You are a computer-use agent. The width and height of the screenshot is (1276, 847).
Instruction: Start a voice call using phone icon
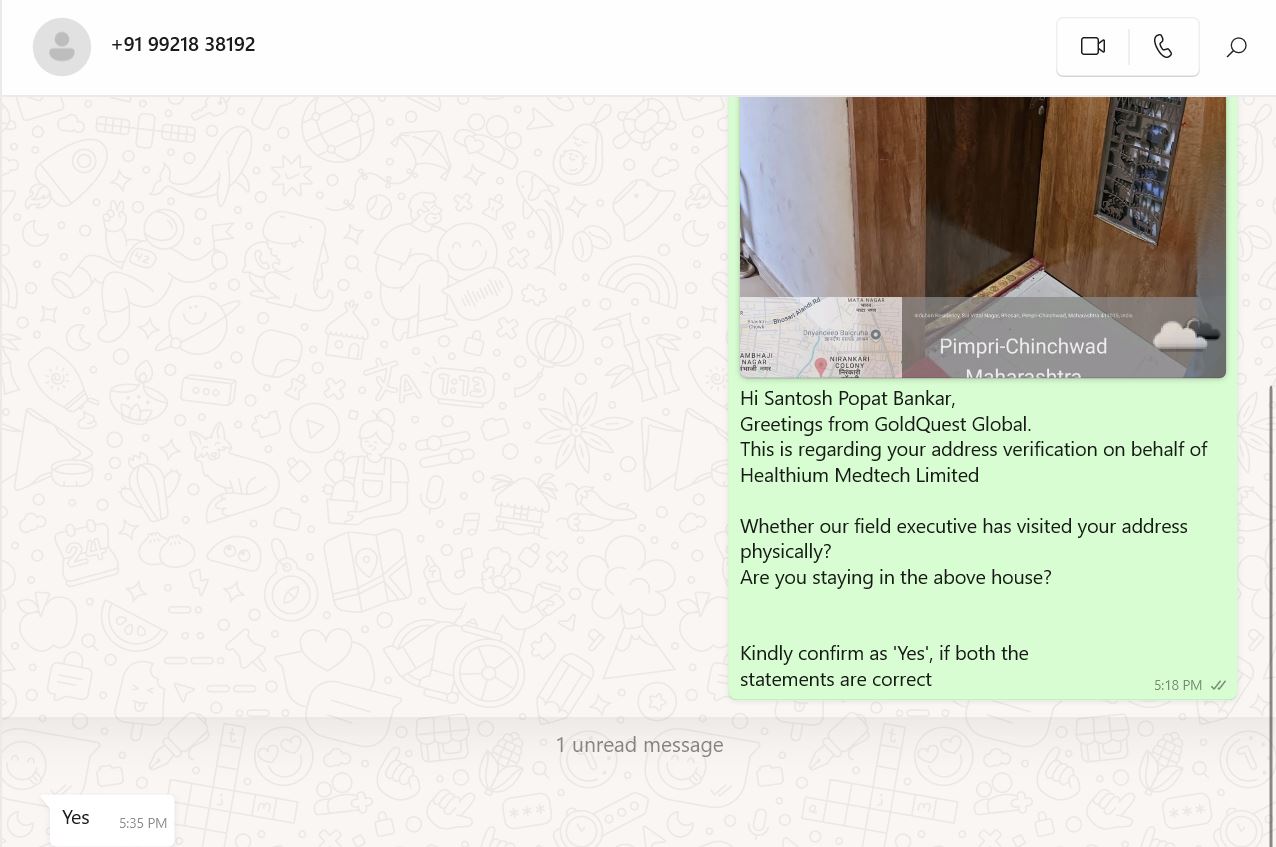(1163, 46)
